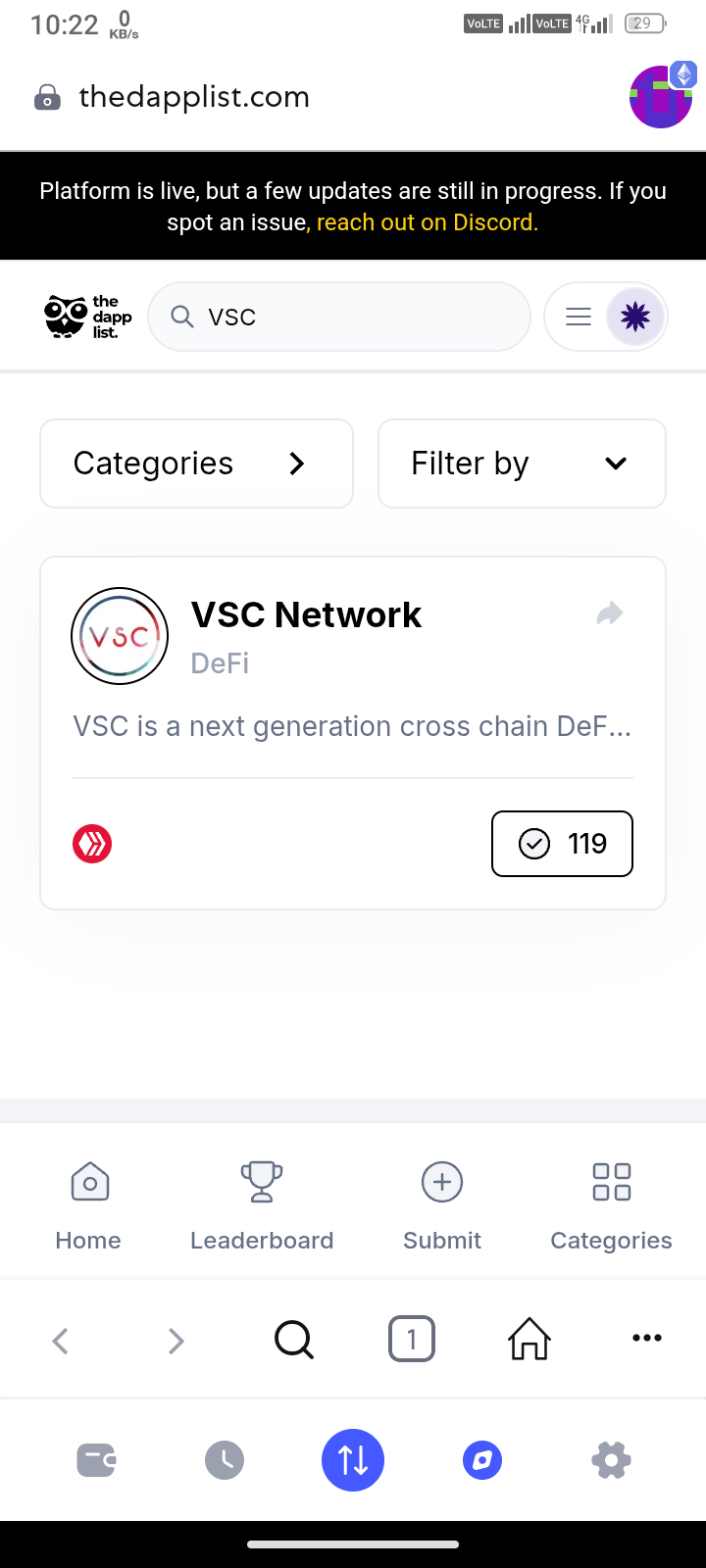Toggle the 119 upvote check button

[x=562, y=844]
